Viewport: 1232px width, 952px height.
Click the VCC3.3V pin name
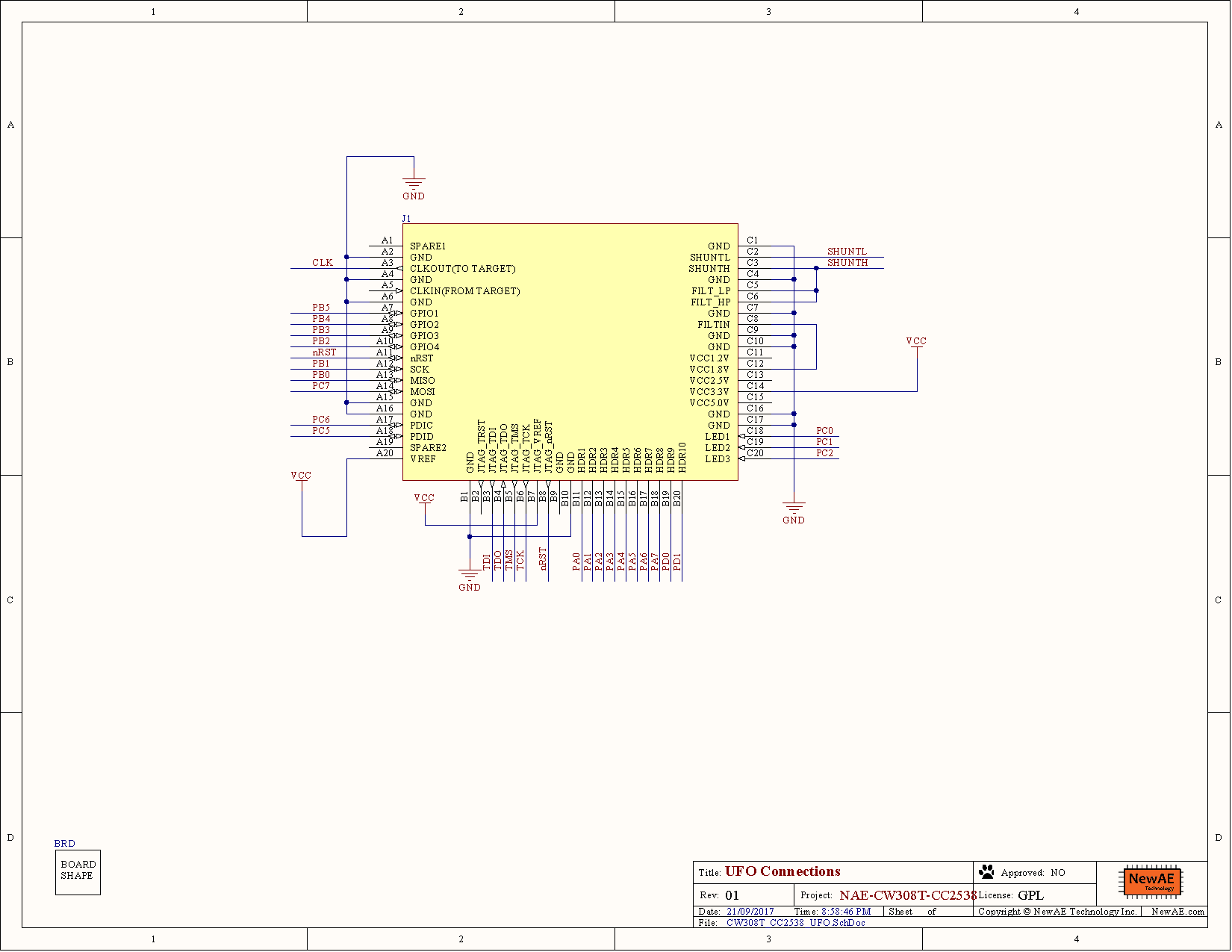click(x=709, y=392)
